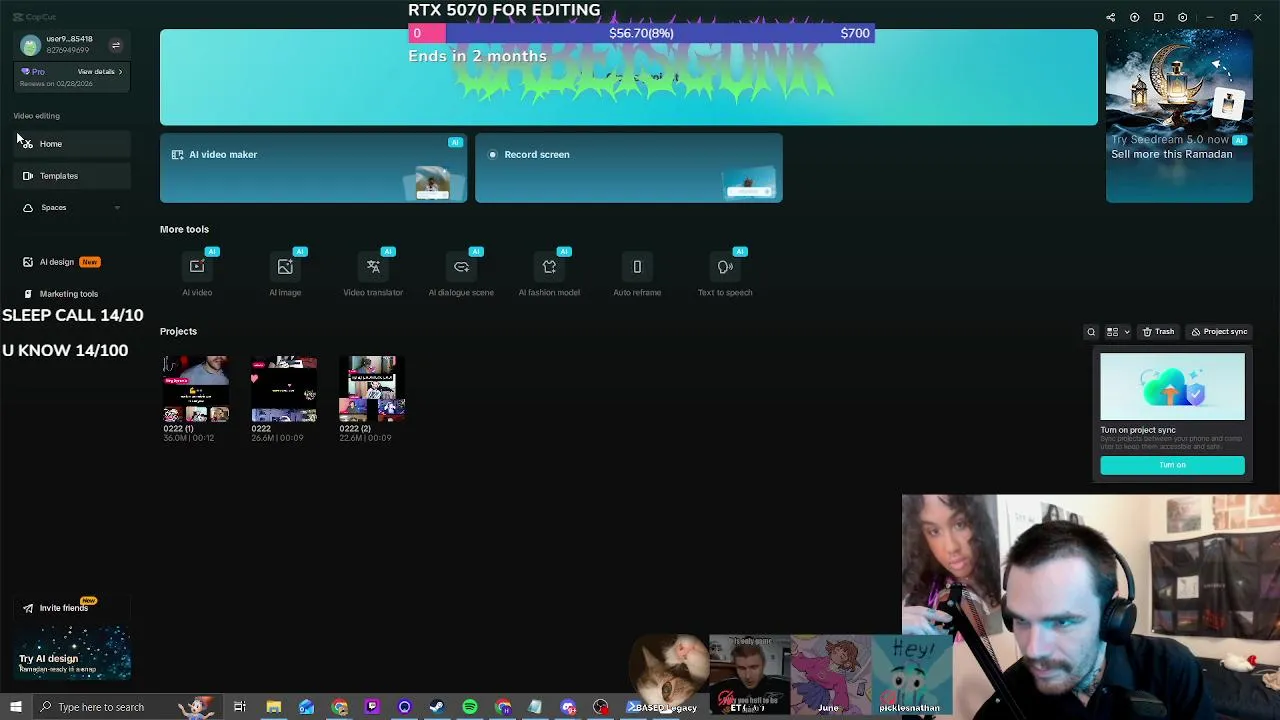
Task: Open project thumbnail 0222 (2)
Action: click(372, 388)
